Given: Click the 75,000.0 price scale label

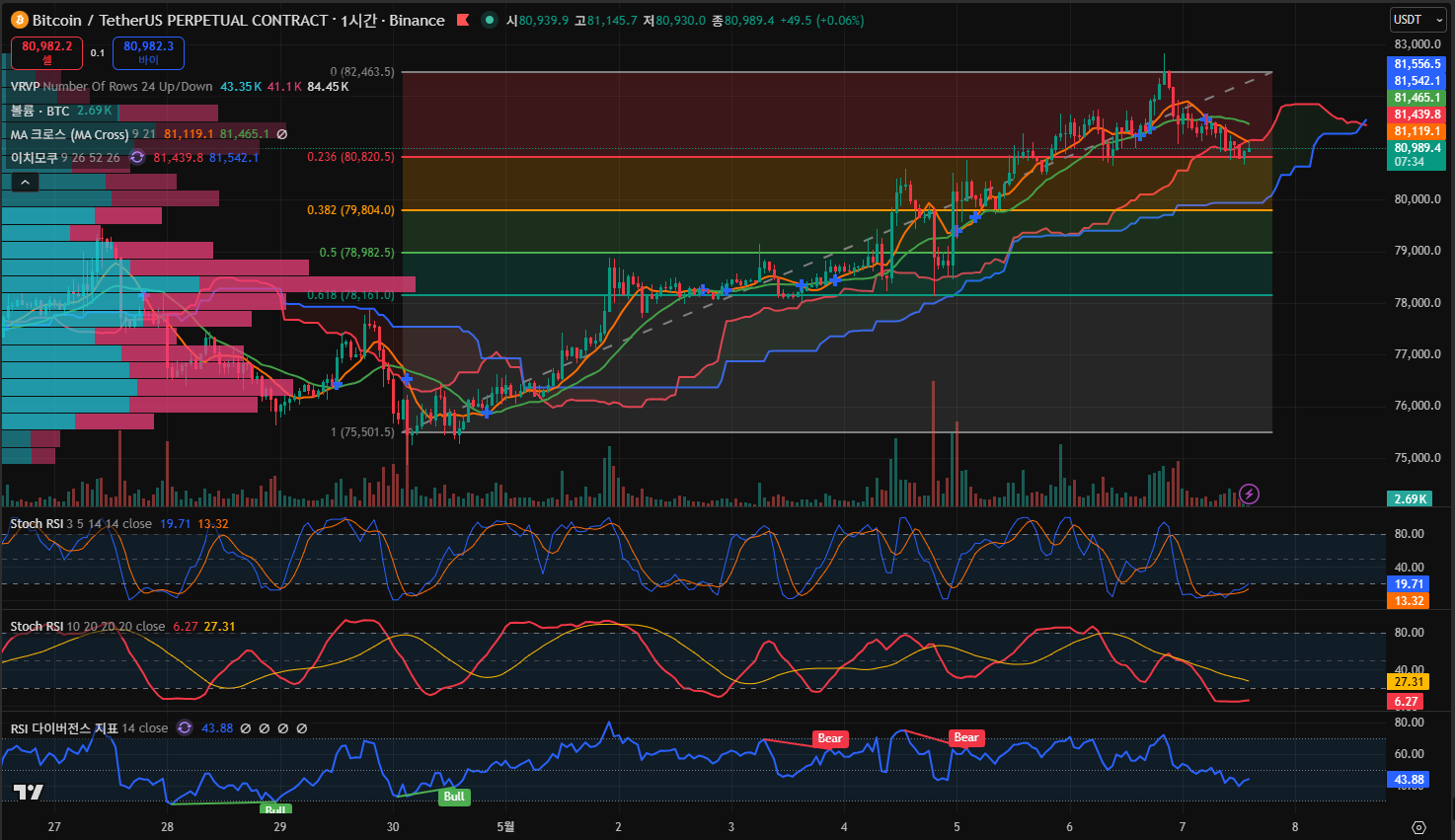Looking at the screenshot, I should (x=1417, y=458).
